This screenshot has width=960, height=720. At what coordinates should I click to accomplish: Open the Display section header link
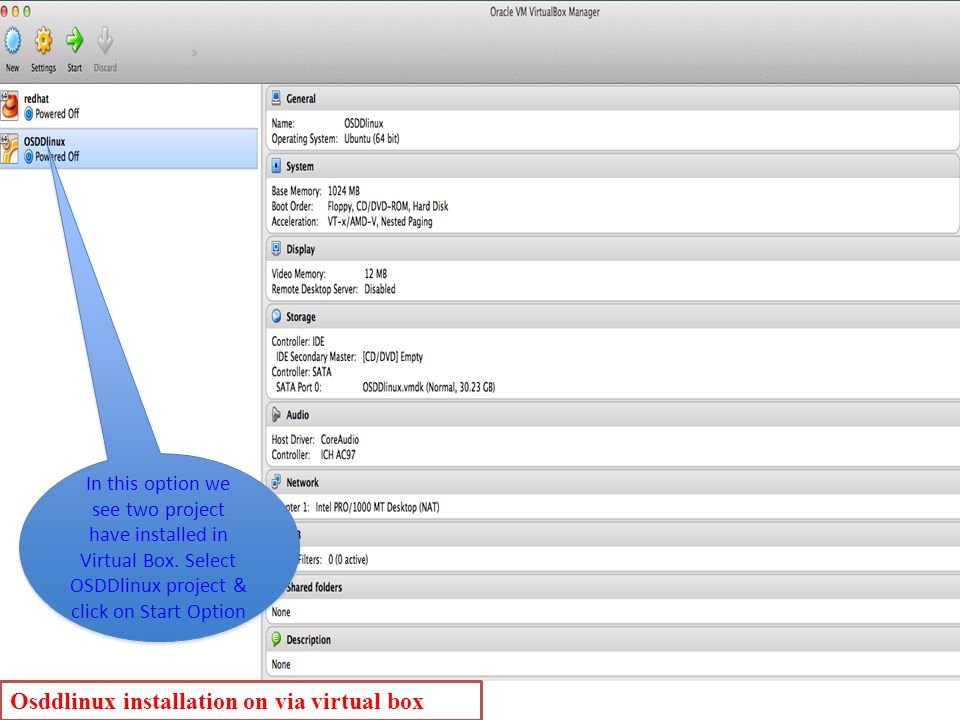(301, 249)
